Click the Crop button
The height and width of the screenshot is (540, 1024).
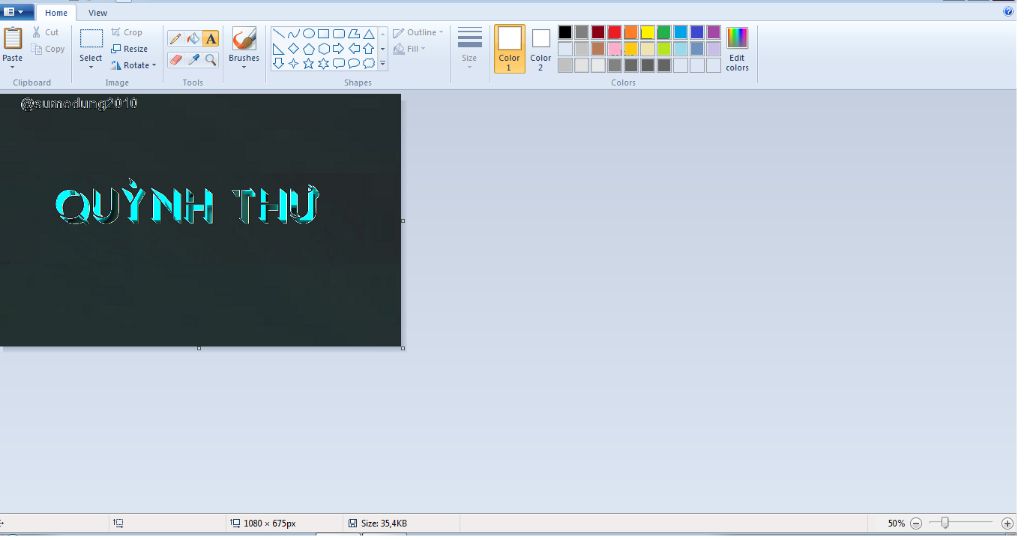point(127,32)
